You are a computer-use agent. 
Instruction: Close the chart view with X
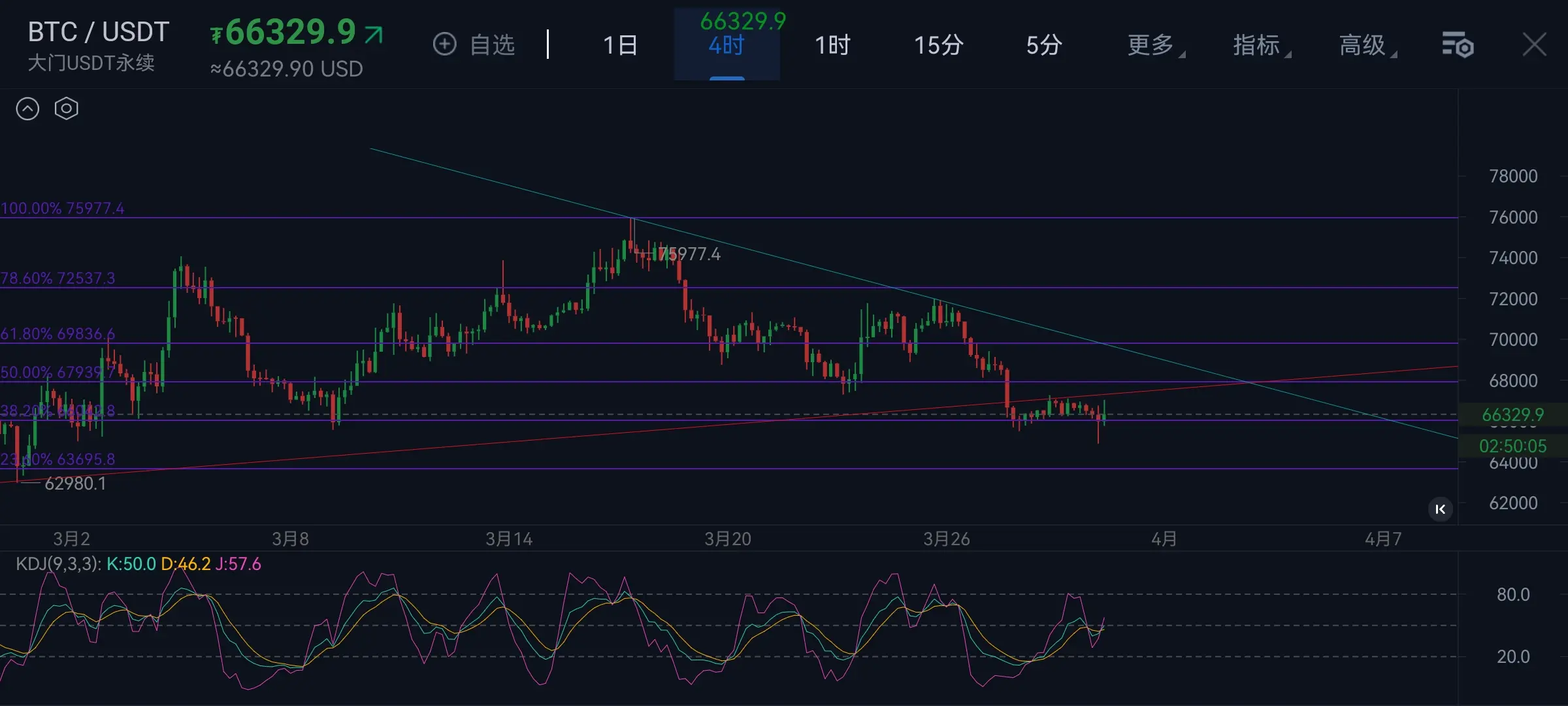pos(1534,44)
